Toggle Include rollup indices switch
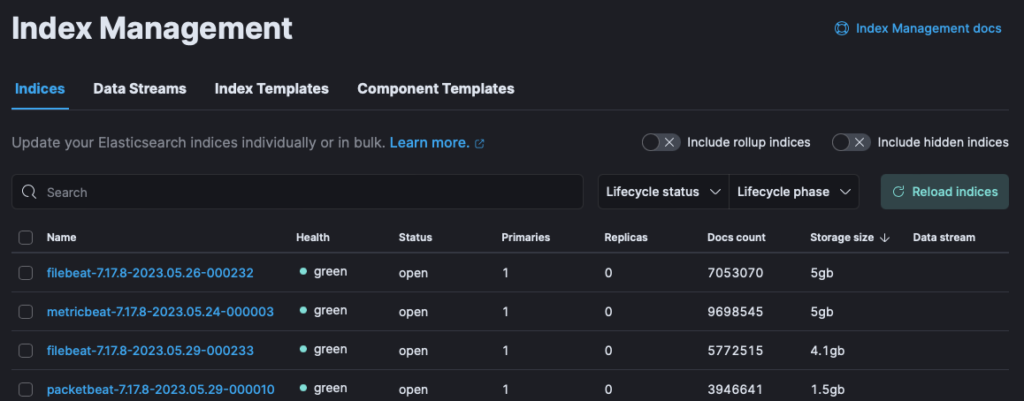The height and width of the screenshot is (401, 1024). tap(661, 143)
